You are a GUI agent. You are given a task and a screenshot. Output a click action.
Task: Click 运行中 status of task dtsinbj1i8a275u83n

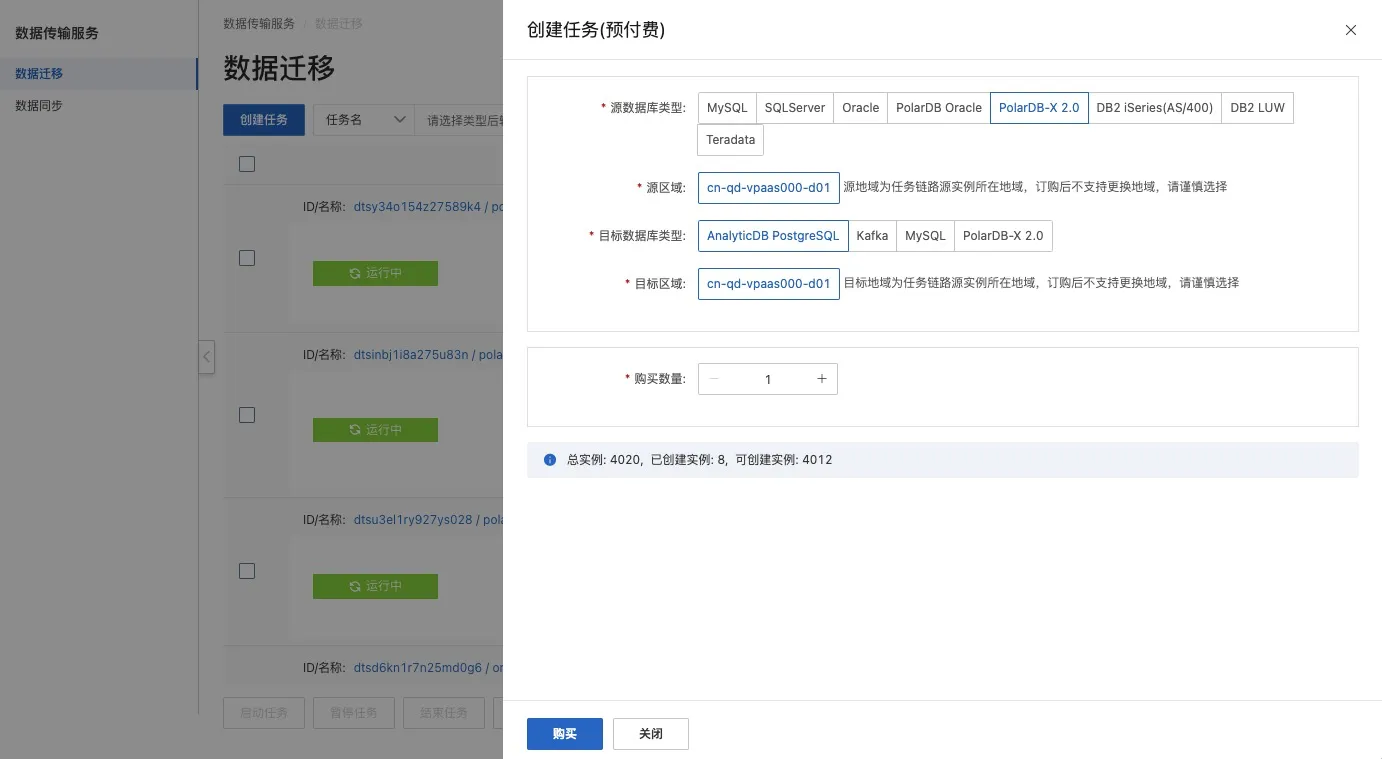pos(375,430)
